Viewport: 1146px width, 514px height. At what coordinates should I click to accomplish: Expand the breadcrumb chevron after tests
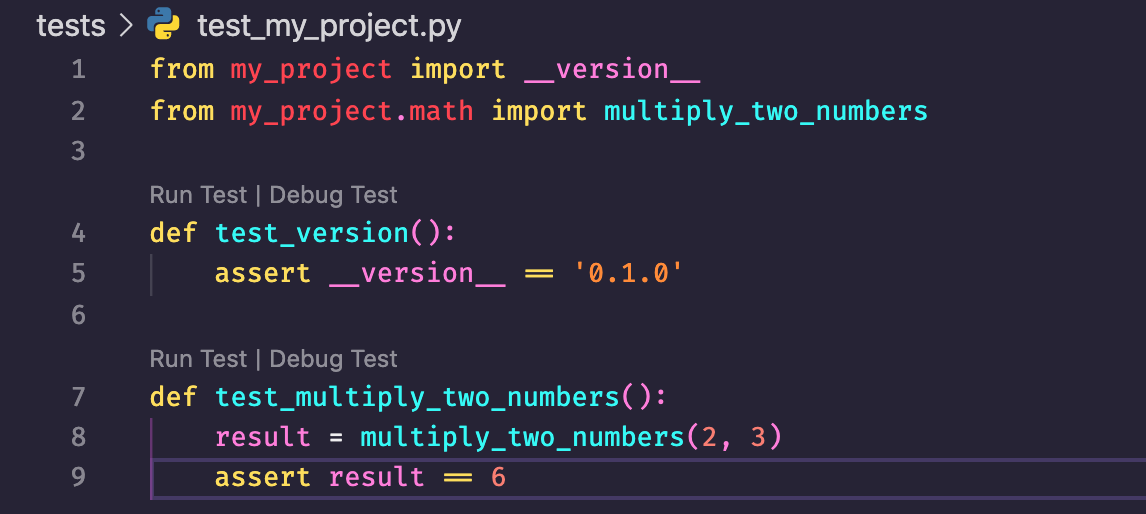click(126, 27)
